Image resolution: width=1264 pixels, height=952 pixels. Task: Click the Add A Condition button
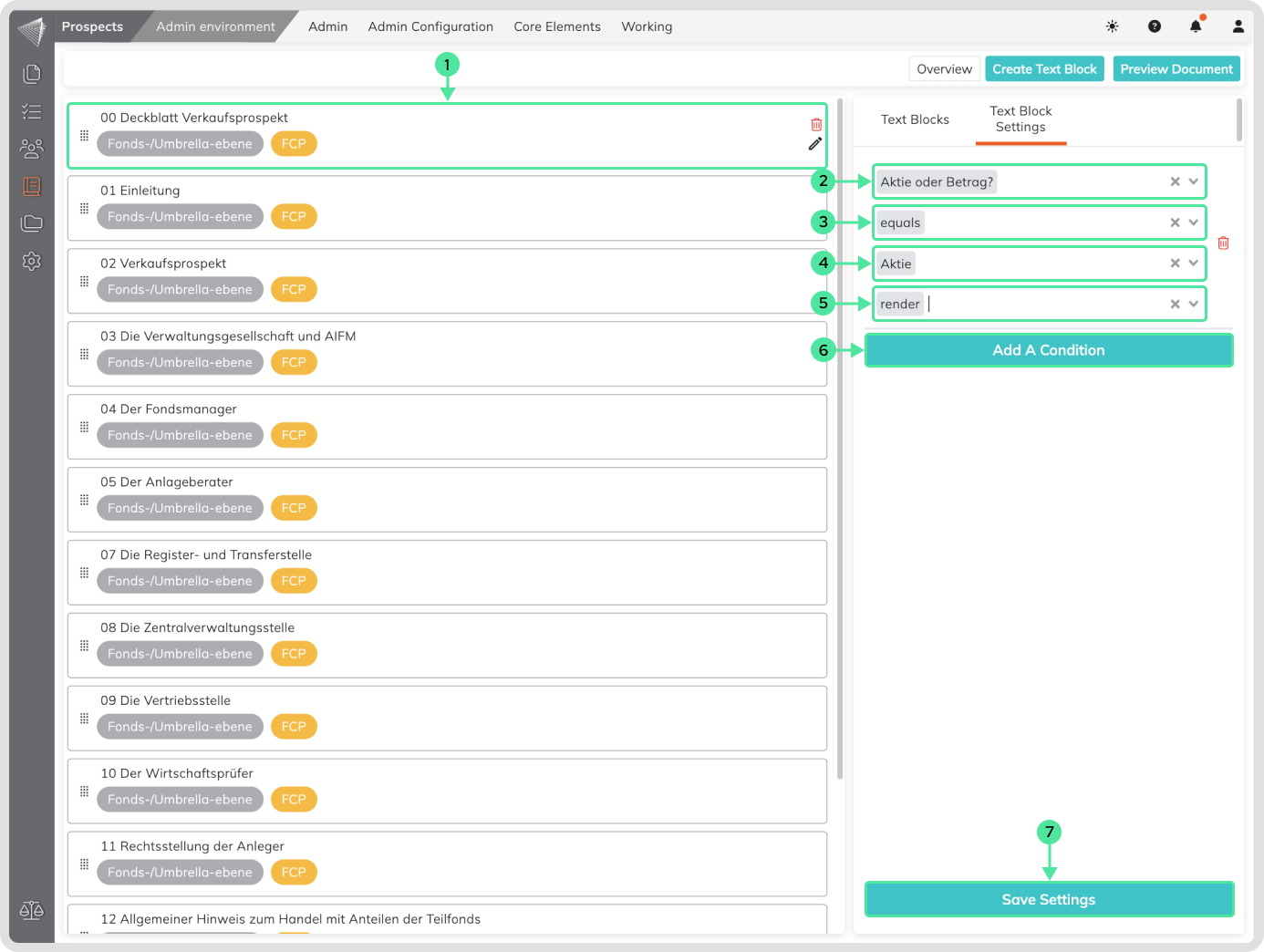click(1048, 350)
